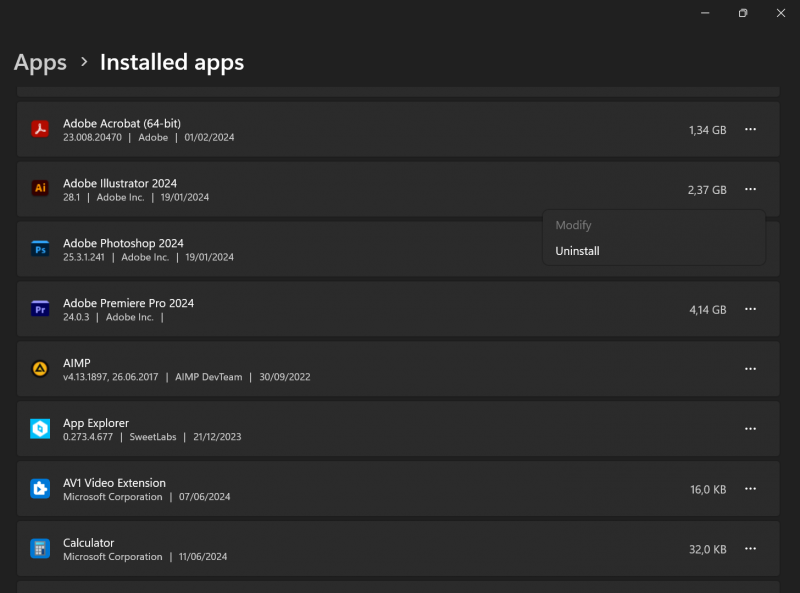Select the Adobe Premiere Pro 2024 row
Image resolution: width=800 pixels, height=593 pixels.
tap(400, 309)
